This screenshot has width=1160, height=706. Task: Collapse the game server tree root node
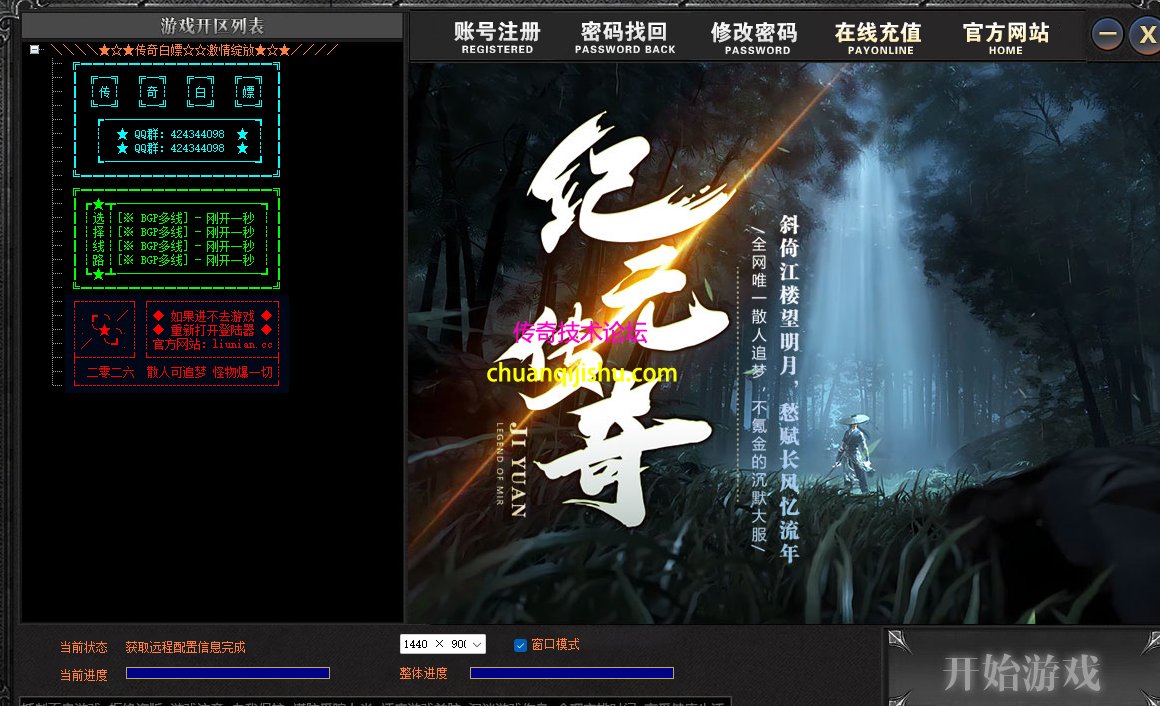pyautogui.click(x=33, y=48)
